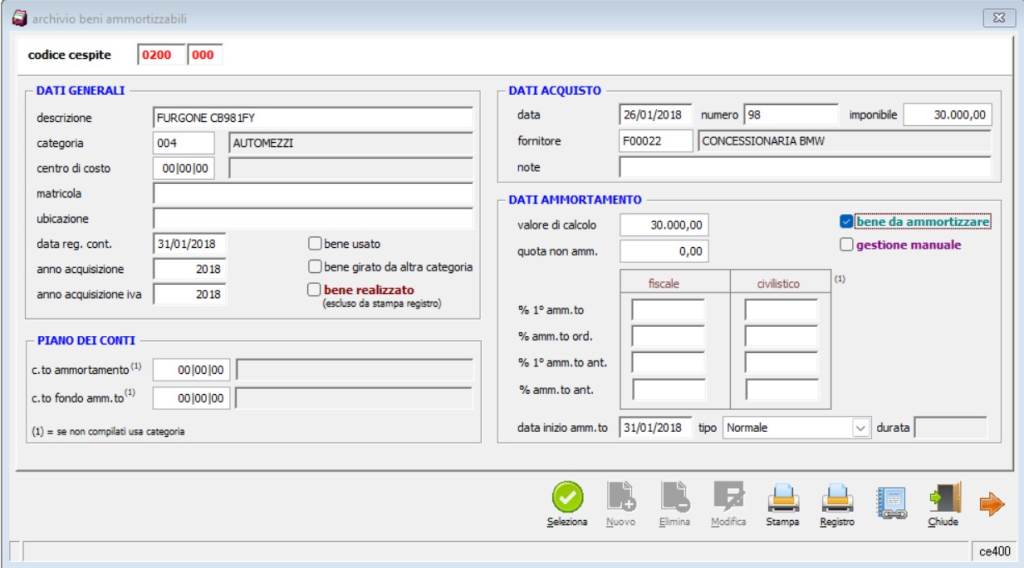1024x568 pixels.
Task: Click the civilistico column header
Action: tap(778, 283)
